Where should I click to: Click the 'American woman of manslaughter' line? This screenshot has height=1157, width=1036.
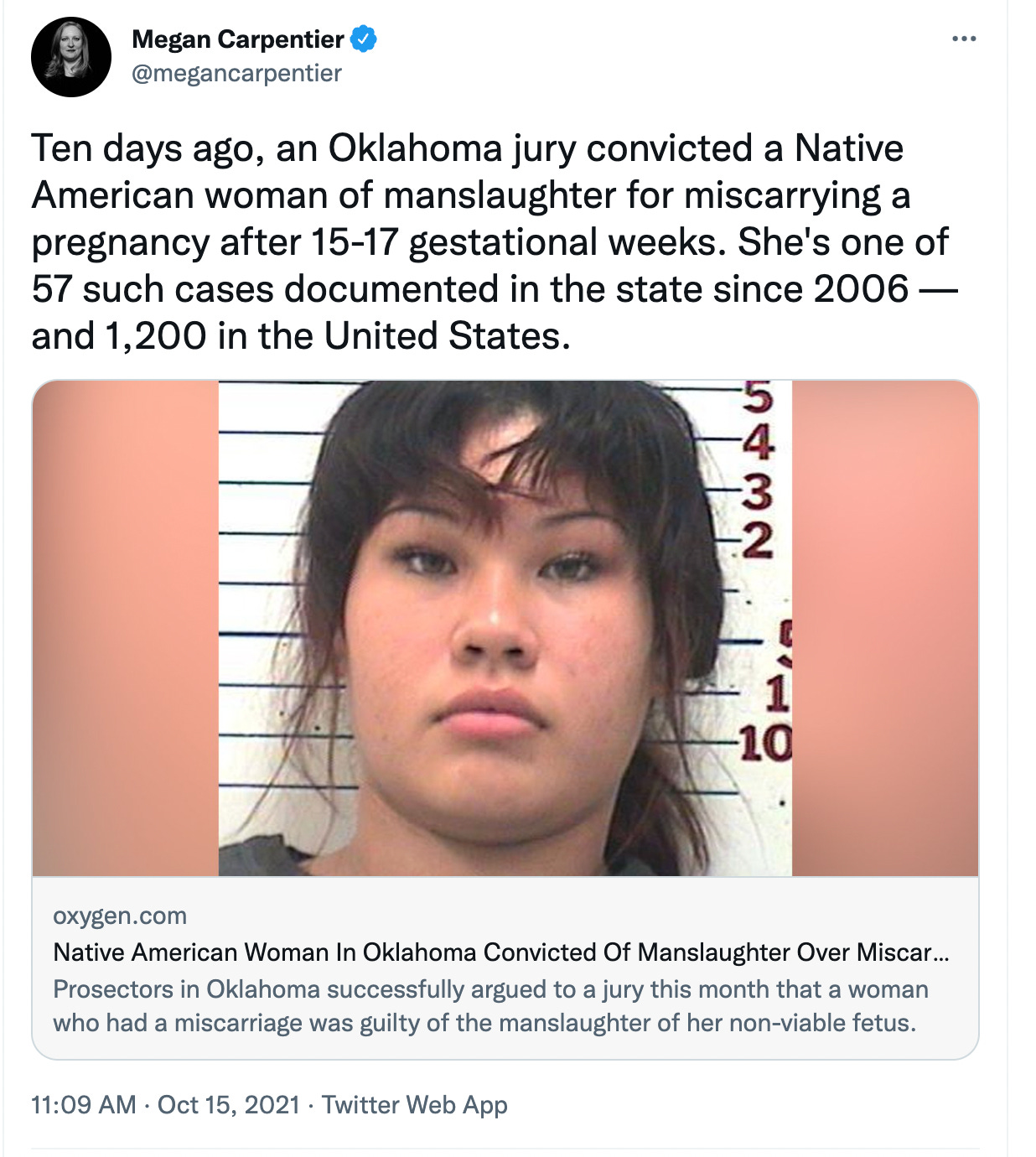point(470,195)
